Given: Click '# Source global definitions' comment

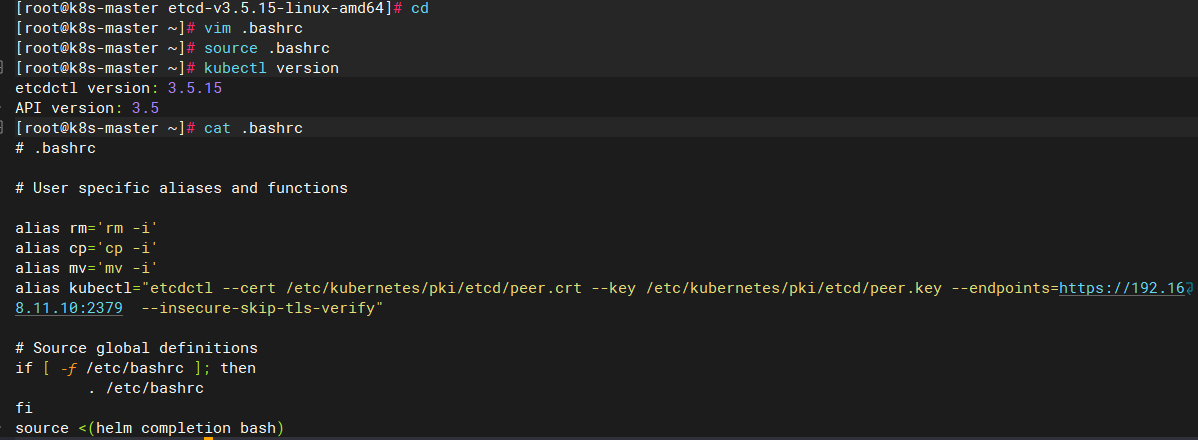Looking at the screenshot, I should click(x=137, y=348).
